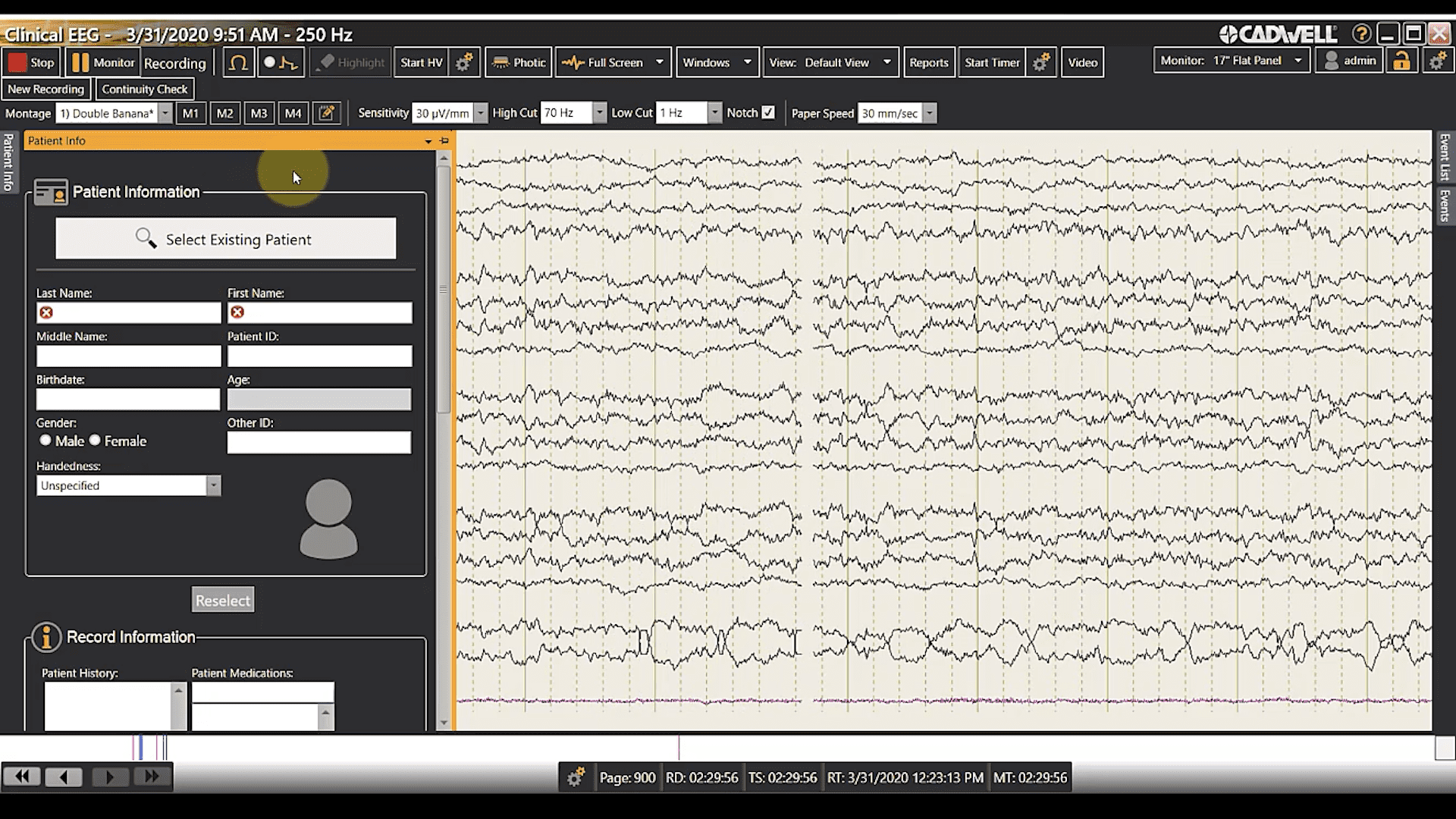Click the padlock lock icon
This screenshot has height=819, width=1456.
(1401, 61)
